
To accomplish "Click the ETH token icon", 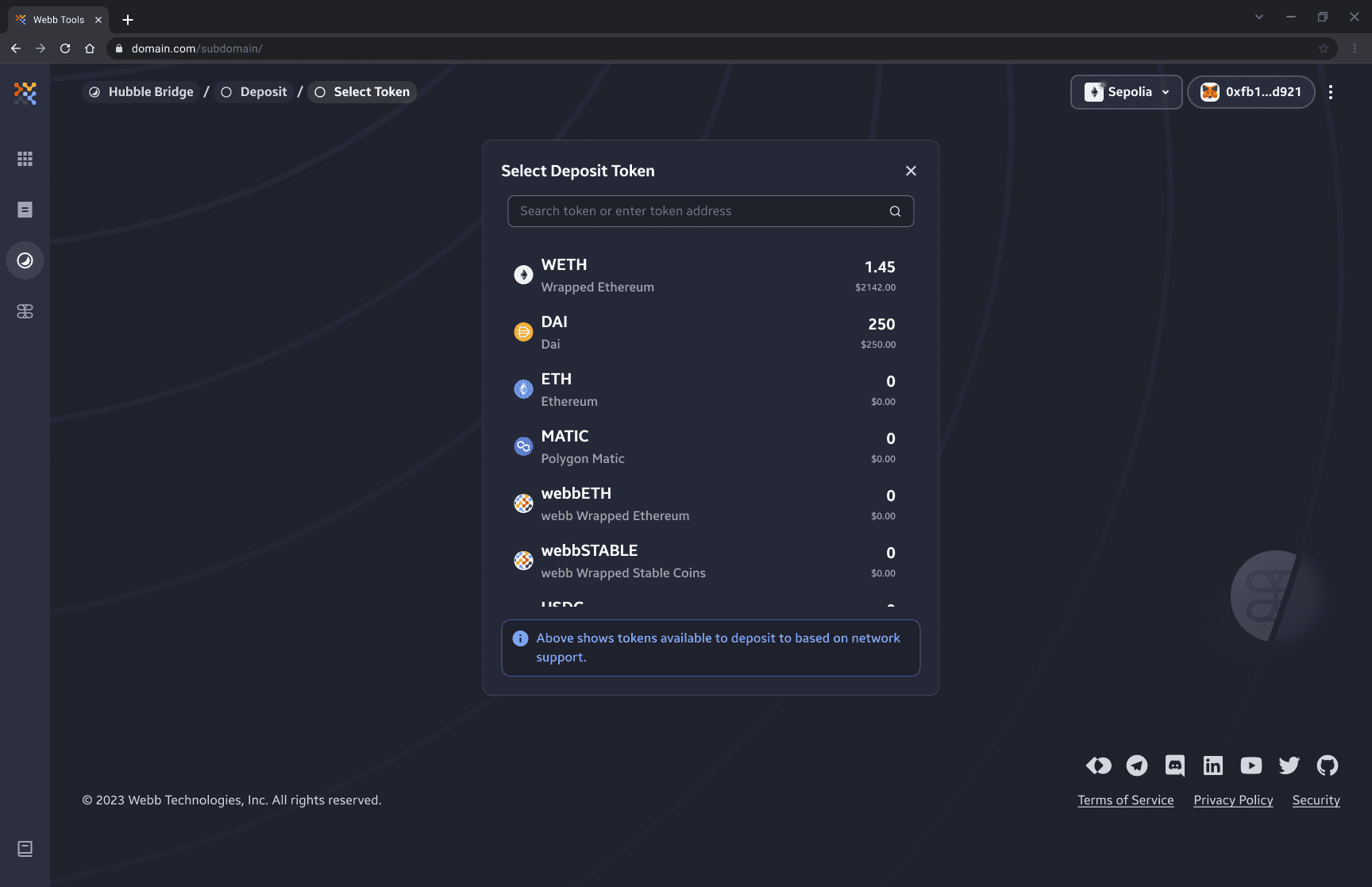I will click(523, 389).
